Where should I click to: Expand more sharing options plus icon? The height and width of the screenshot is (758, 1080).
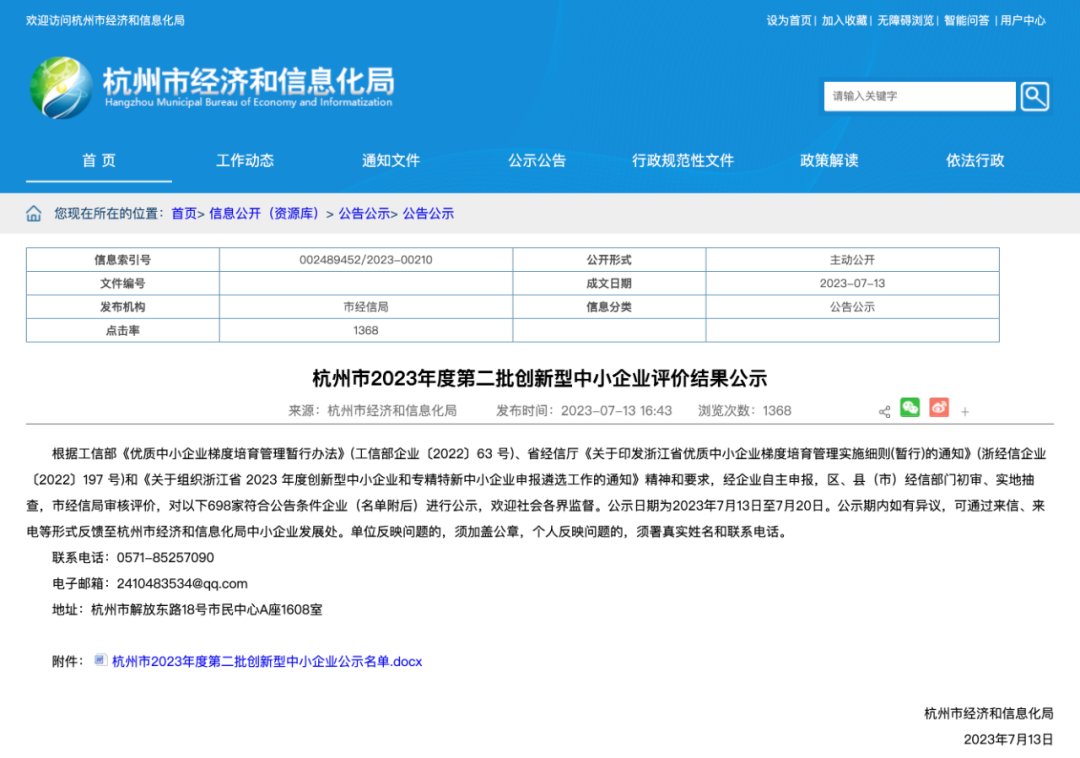tap(965, 412)
